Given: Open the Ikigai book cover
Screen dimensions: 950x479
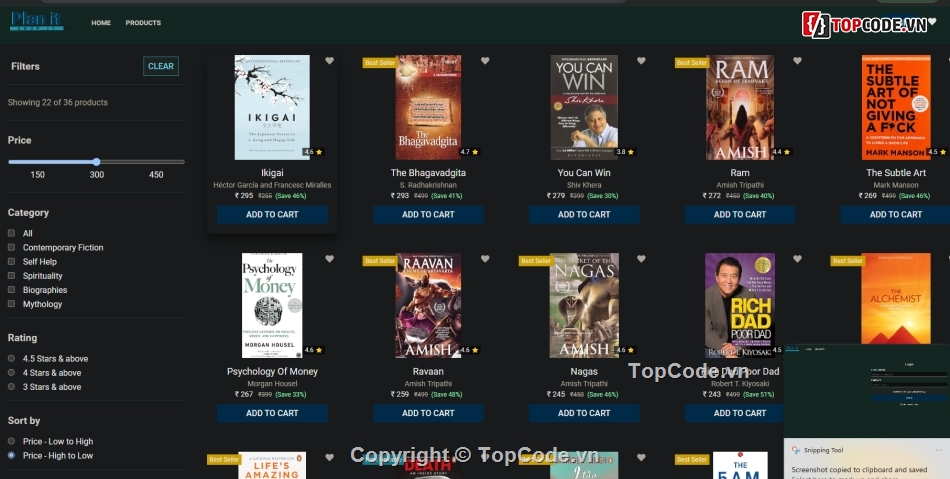Looking at the screenshot, I should click(272, 107).
